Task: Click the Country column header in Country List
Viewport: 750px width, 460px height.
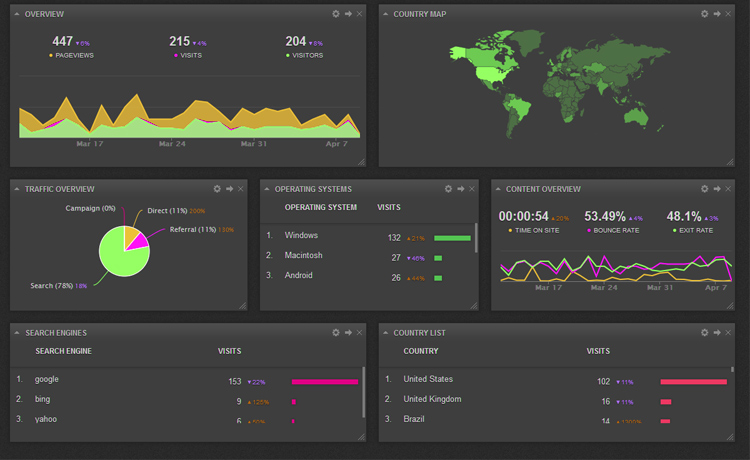Action: [x=421, y=351]
